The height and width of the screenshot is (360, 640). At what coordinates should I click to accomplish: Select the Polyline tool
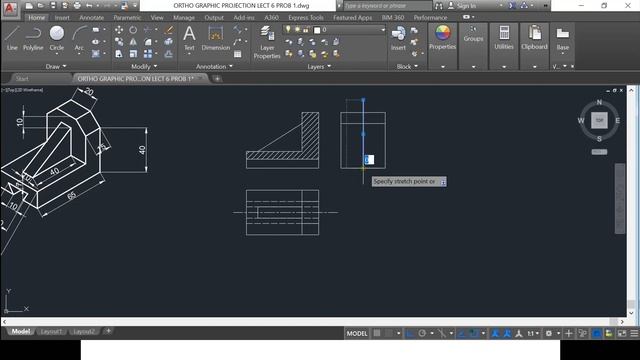(x=33, y=38)
